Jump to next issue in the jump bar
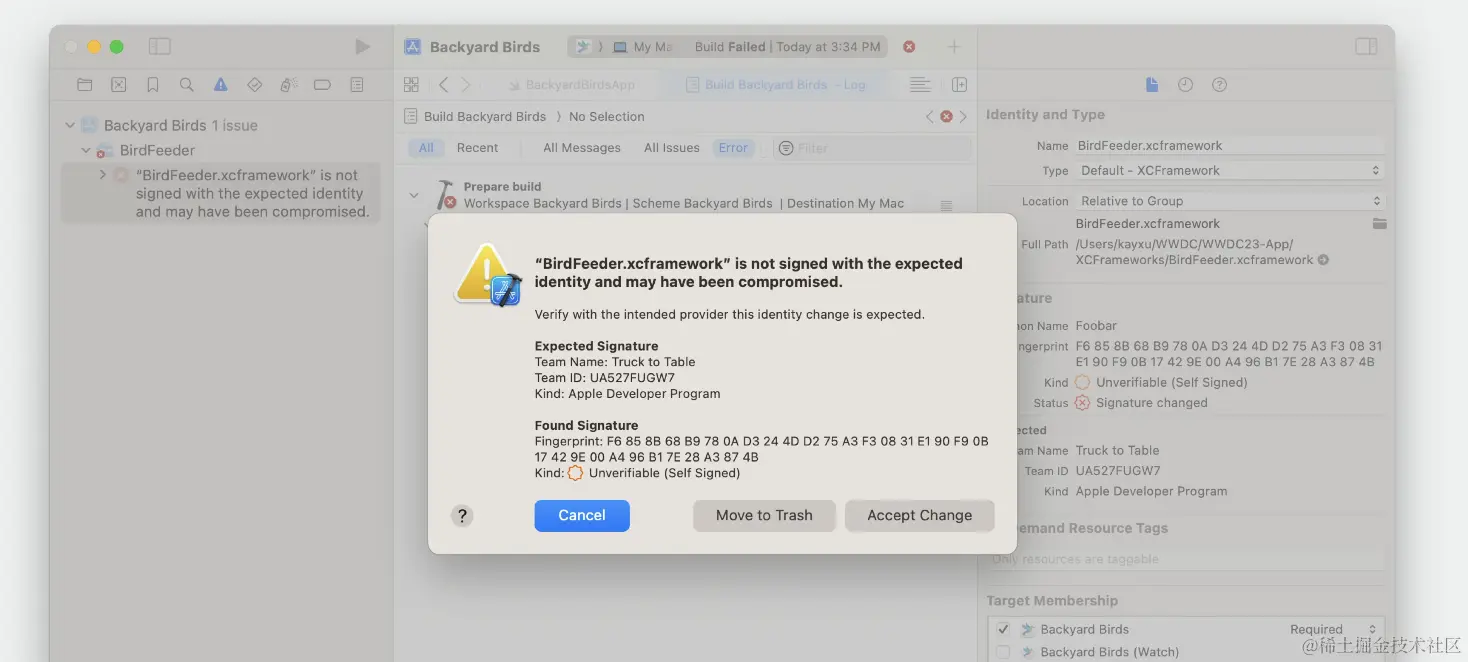 click(963, 117)
